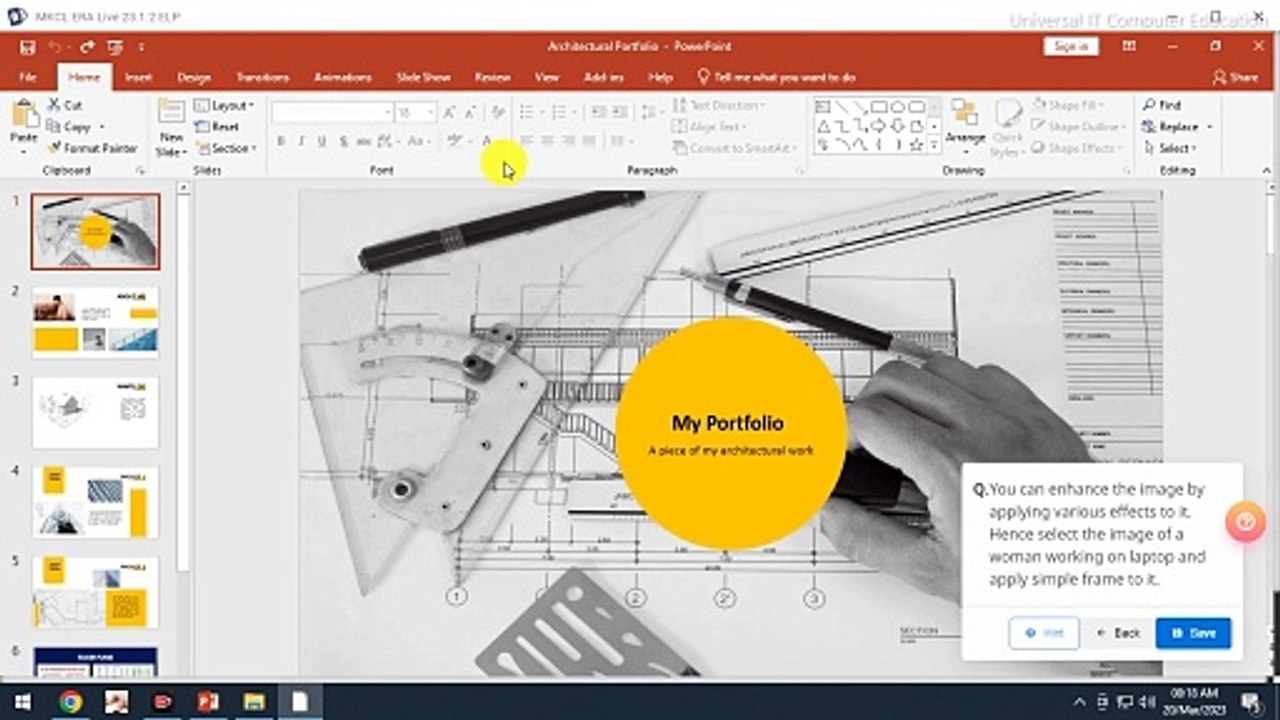Toggle Bold formatting button
The image size is (1280, 720).
281,142
